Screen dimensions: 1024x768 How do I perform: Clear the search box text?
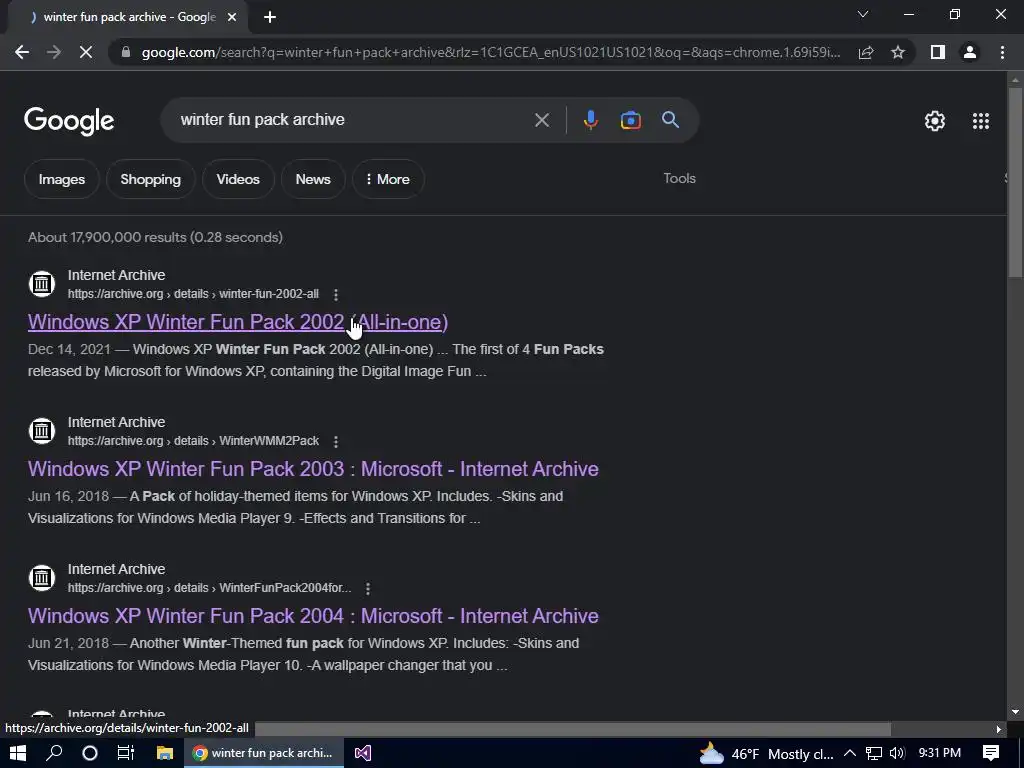pos(541,120)
